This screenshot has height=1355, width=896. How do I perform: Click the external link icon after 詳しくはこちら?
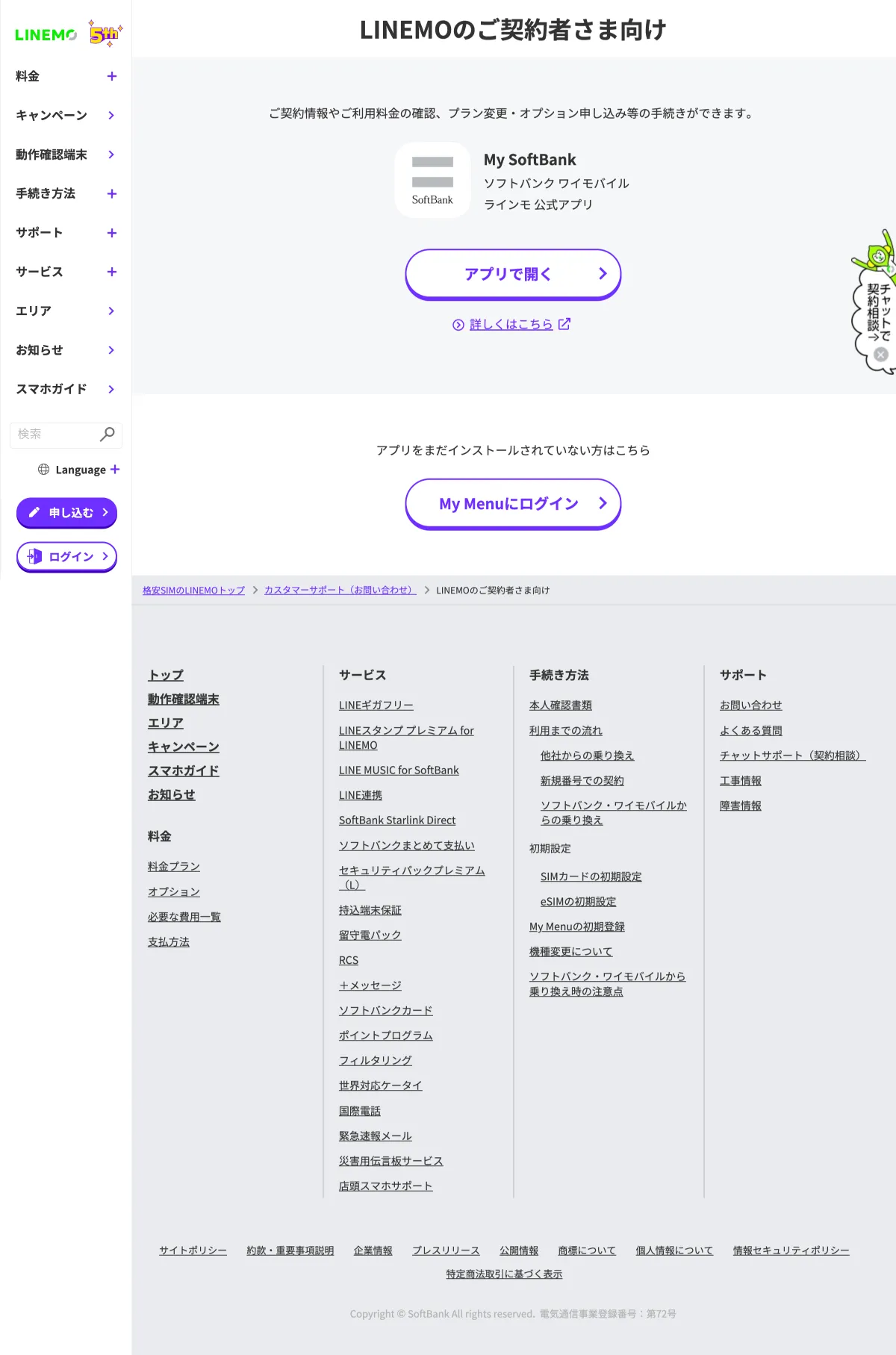[x=564, y=324]
